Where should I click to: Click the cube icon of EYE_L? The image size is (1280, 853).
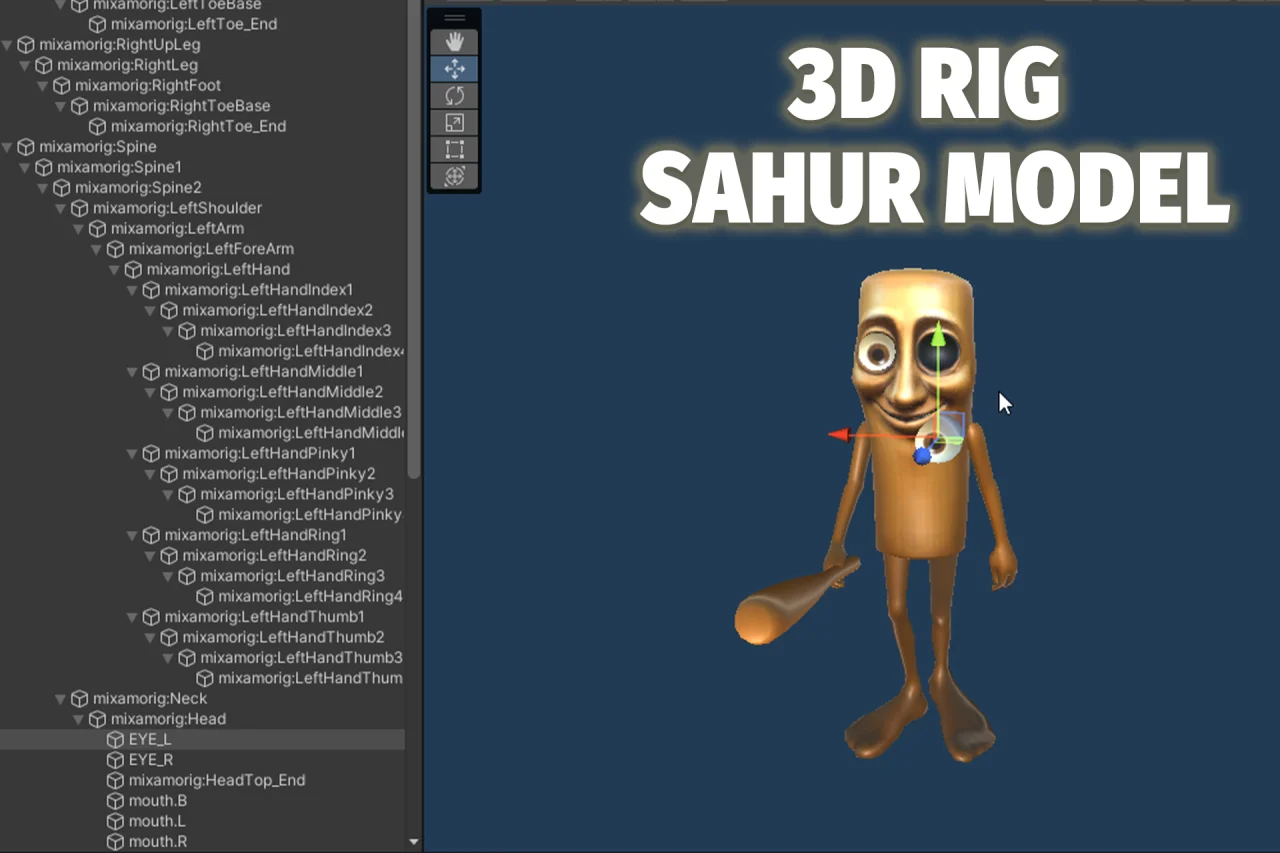tap(116, 739)
